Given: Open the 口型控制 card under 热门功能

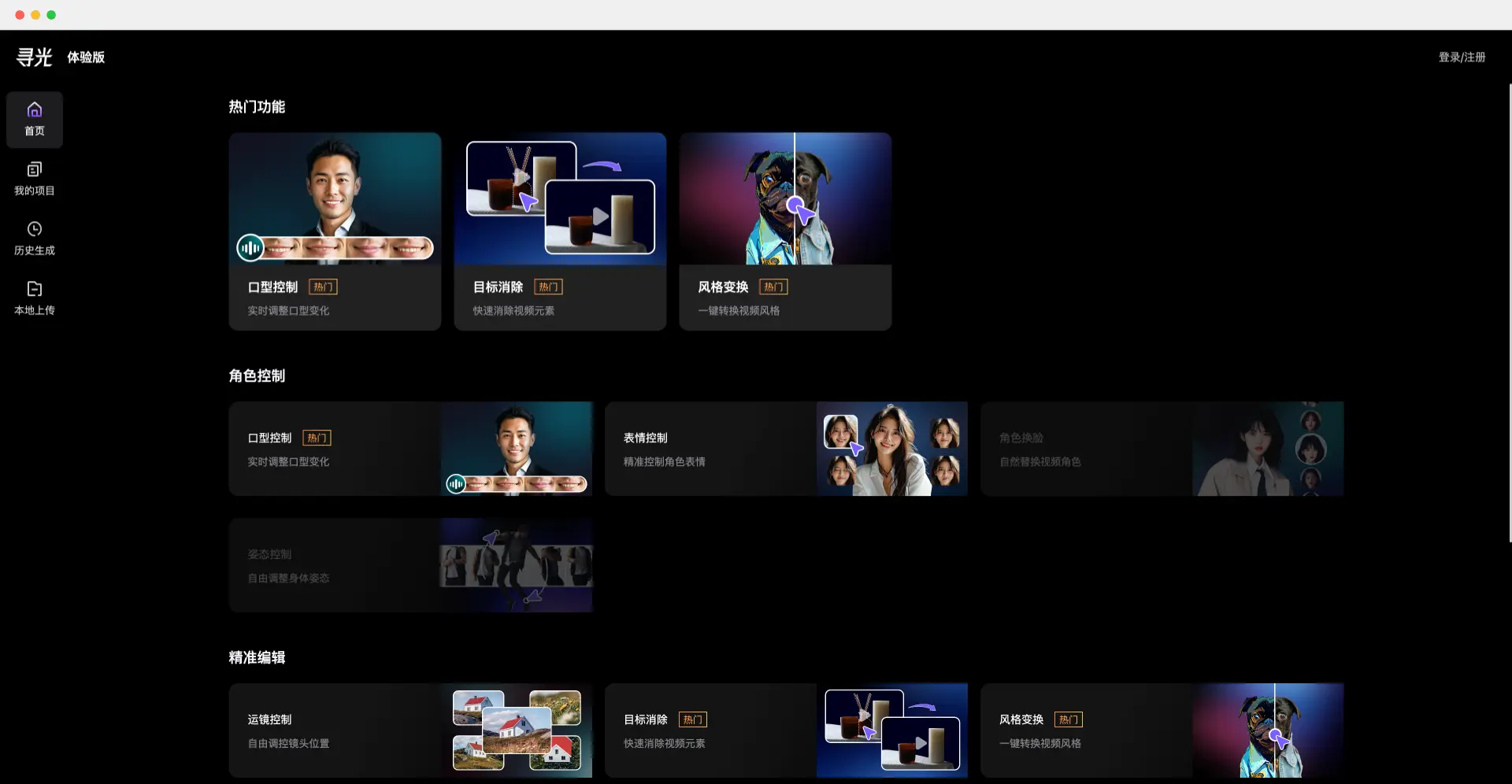Looking at the screenshot, I should 335,231.
